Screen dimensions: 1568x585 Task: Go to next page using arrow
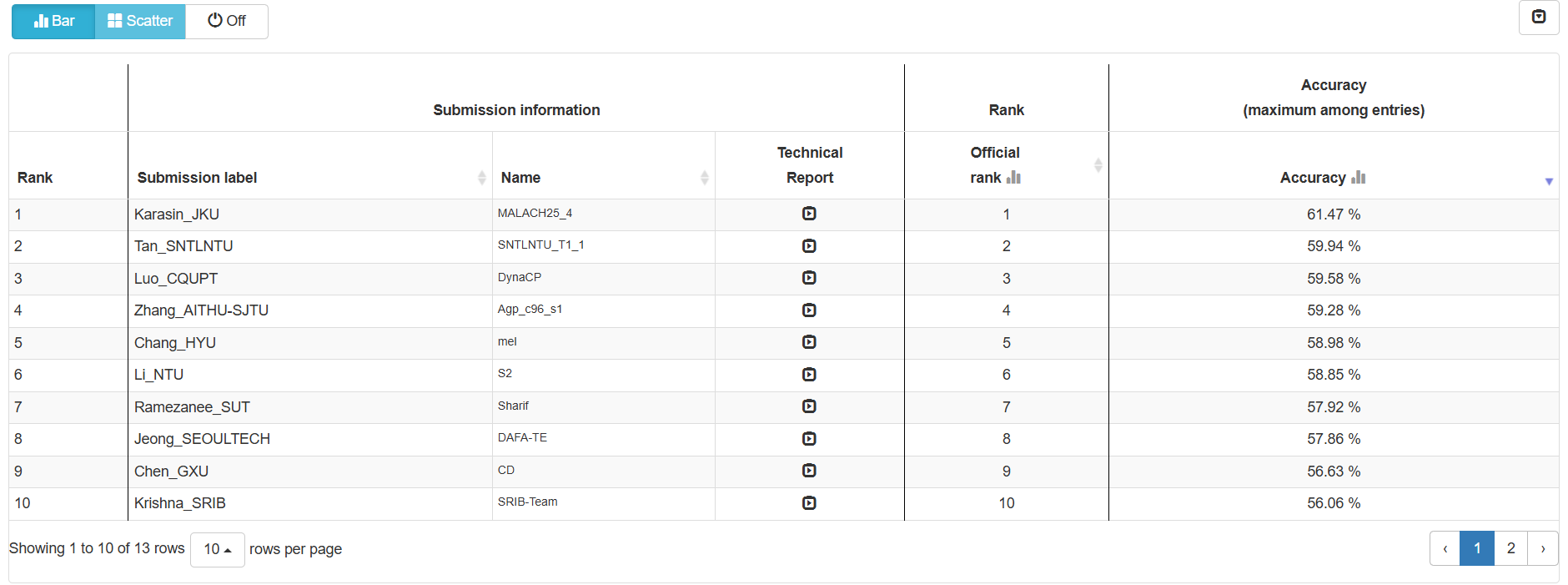click(x=1543, y=548)
